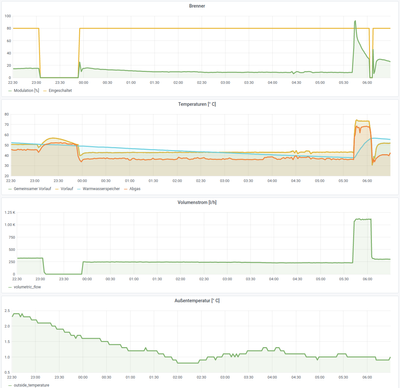Toggle the volumetric_flow legend entry

27,287
